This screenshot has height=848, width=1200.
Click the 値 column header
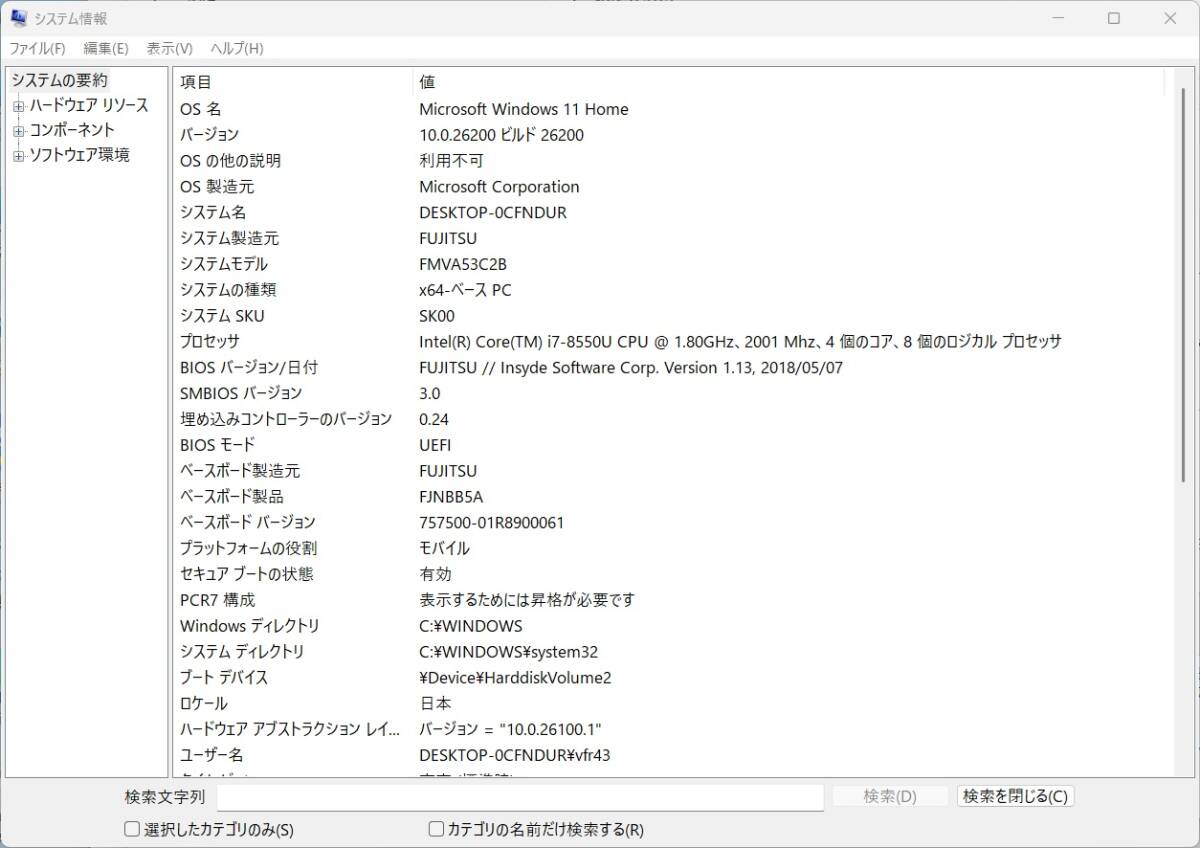(x=789, y=82)
